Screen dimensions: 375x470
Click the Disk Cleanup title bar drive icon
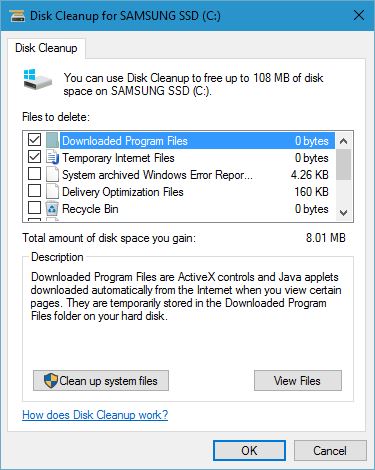coord(17,16)
